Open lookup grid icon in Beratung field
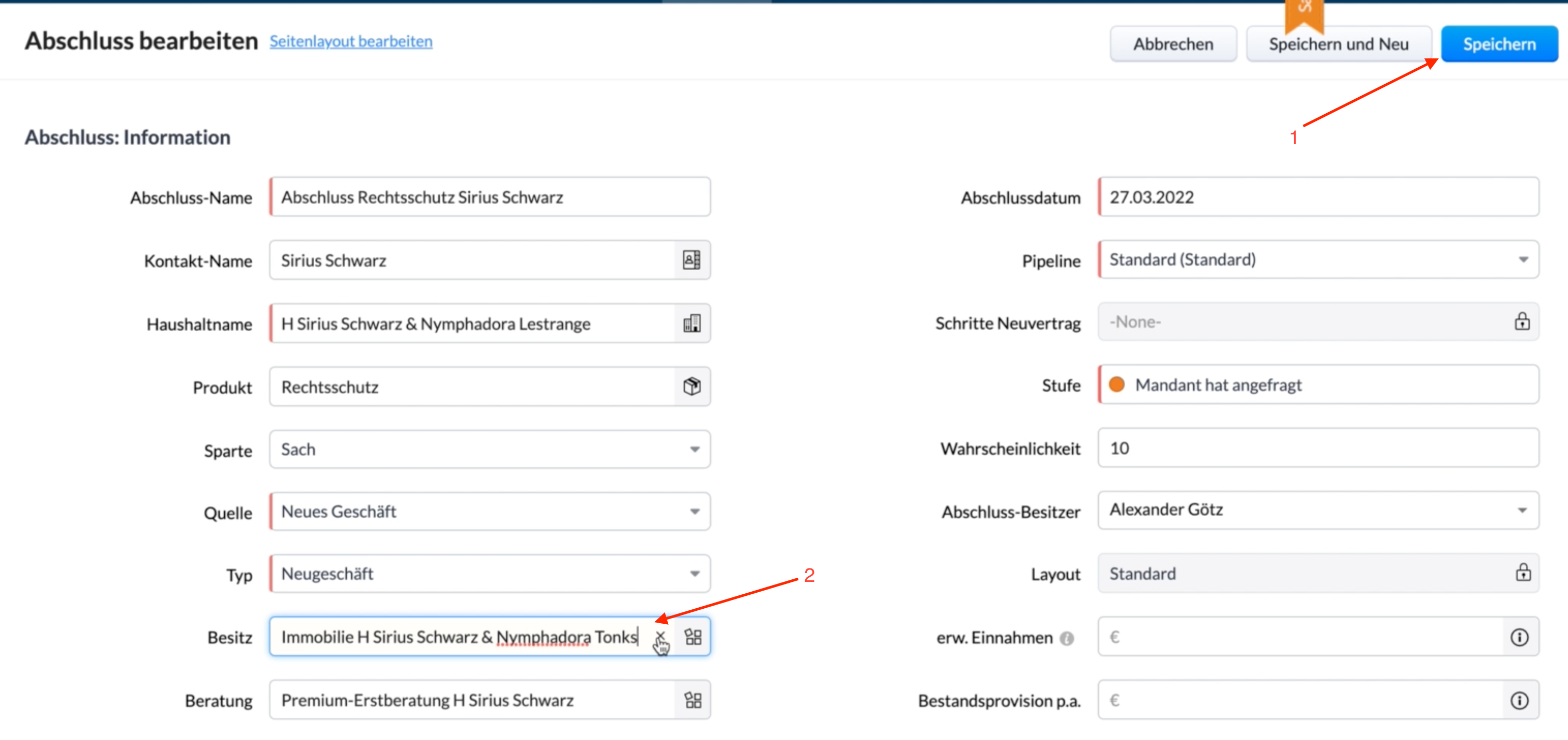This screenshot has width=1568, height=740. pos(693,700)
